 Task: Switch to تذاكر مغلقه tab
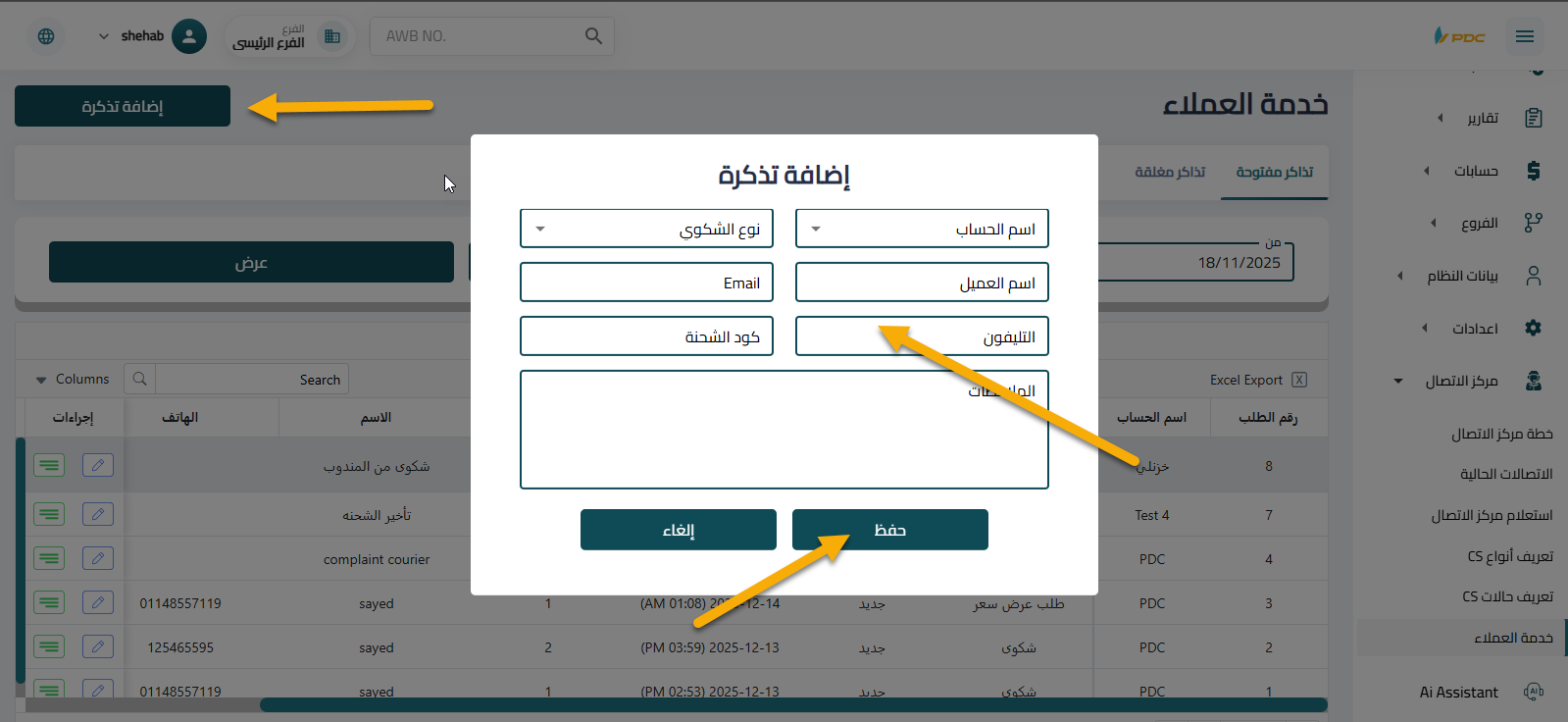(1170, 172)
